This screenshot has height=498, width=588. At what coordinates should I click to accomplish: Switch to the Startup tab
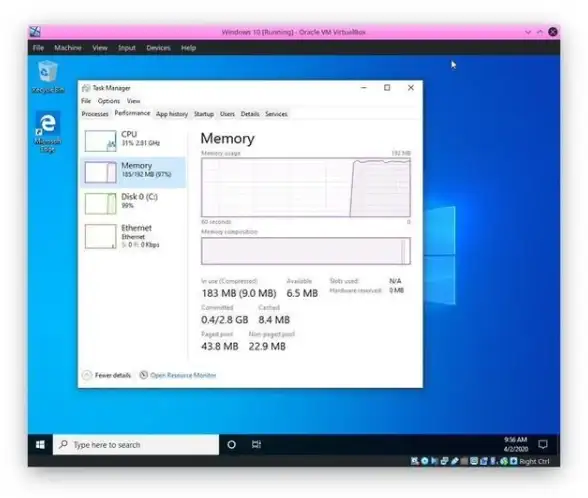pyautogui.click(x=204, y=114)
